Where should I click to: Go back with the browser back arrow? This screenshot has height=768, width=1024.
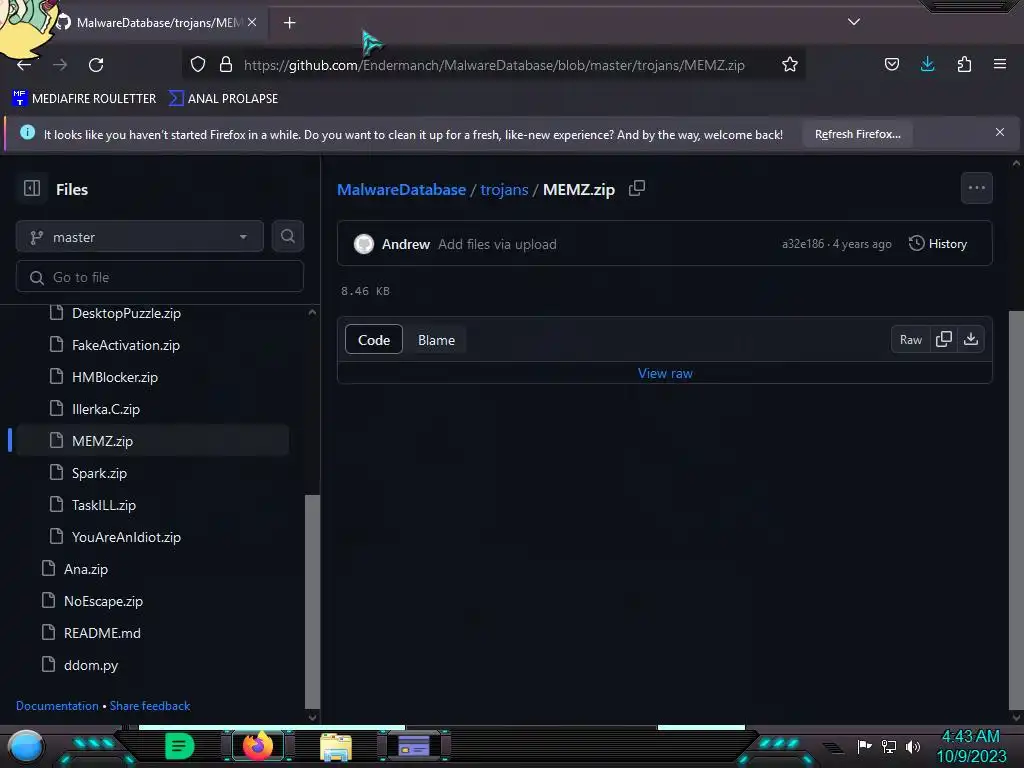[x=24, y=65]
